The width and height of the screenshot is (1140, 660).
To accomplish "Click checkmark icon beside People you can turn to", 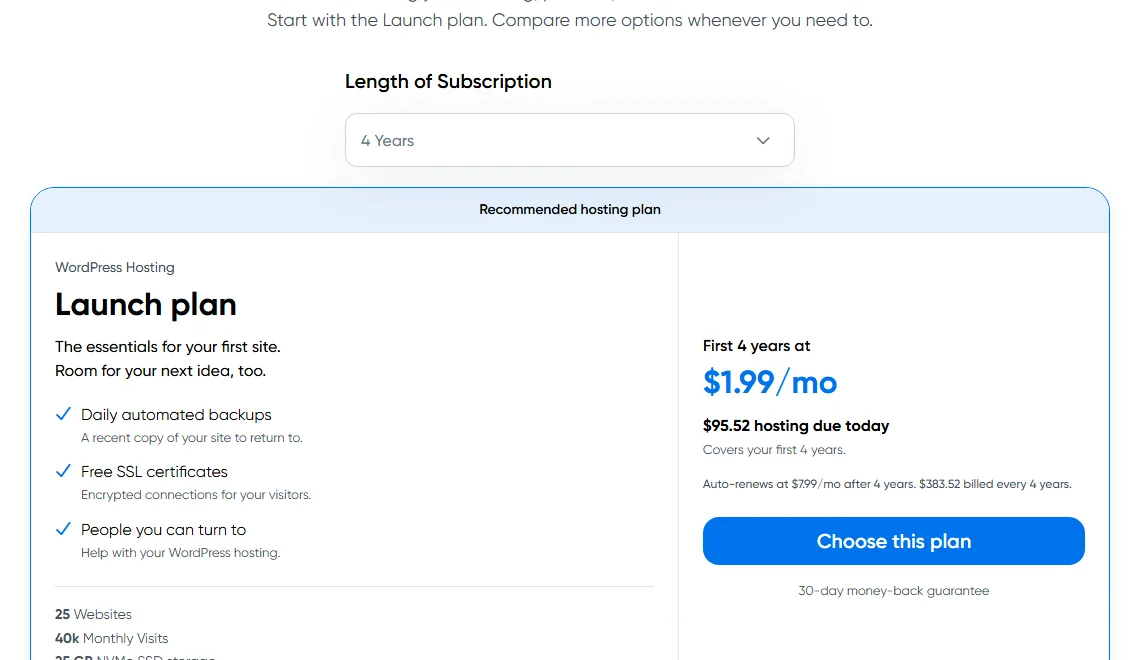I will click(63, 529).
